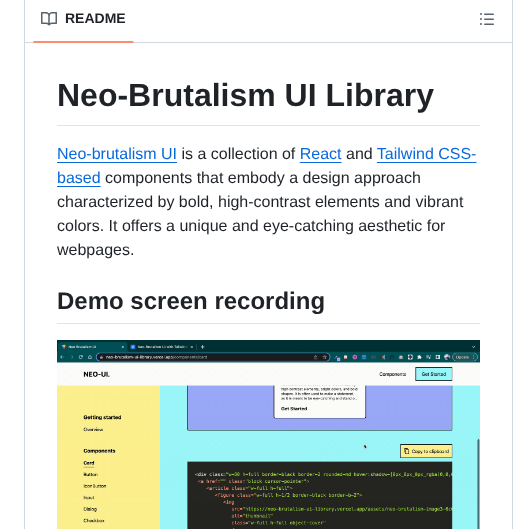Follow the React link

coord(321,154)
